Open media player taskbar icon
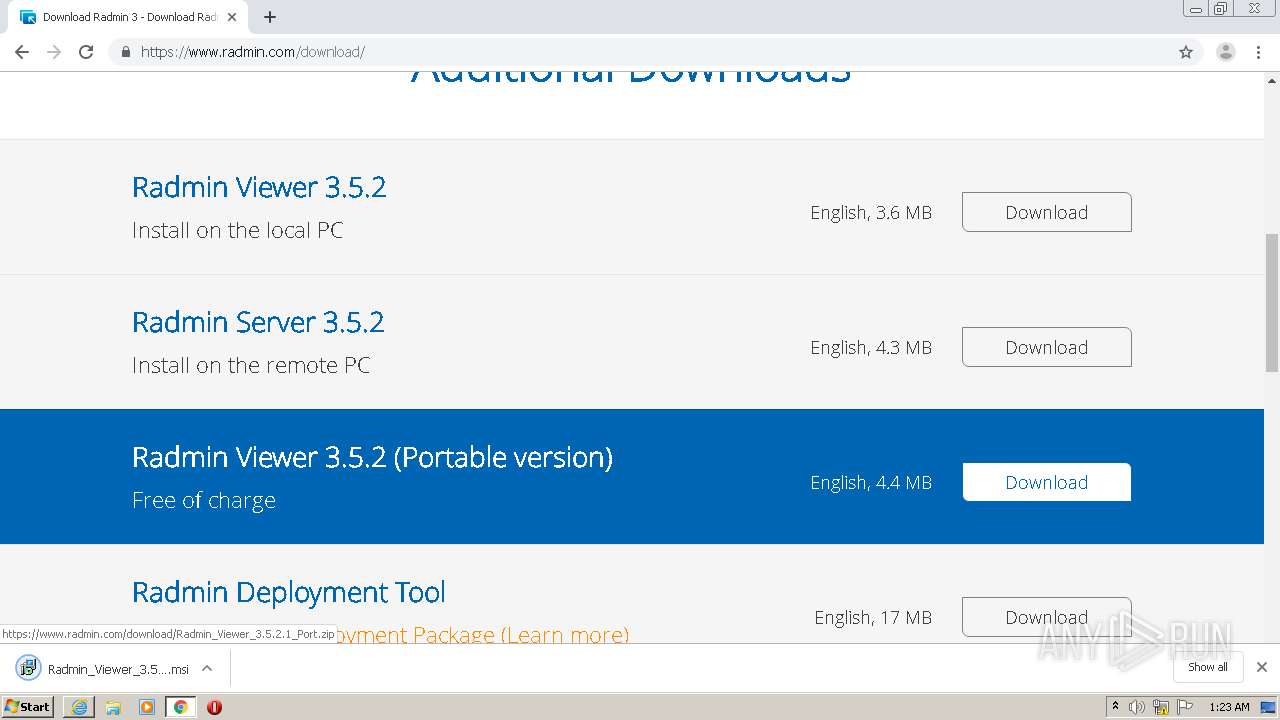 coord(147,707)
